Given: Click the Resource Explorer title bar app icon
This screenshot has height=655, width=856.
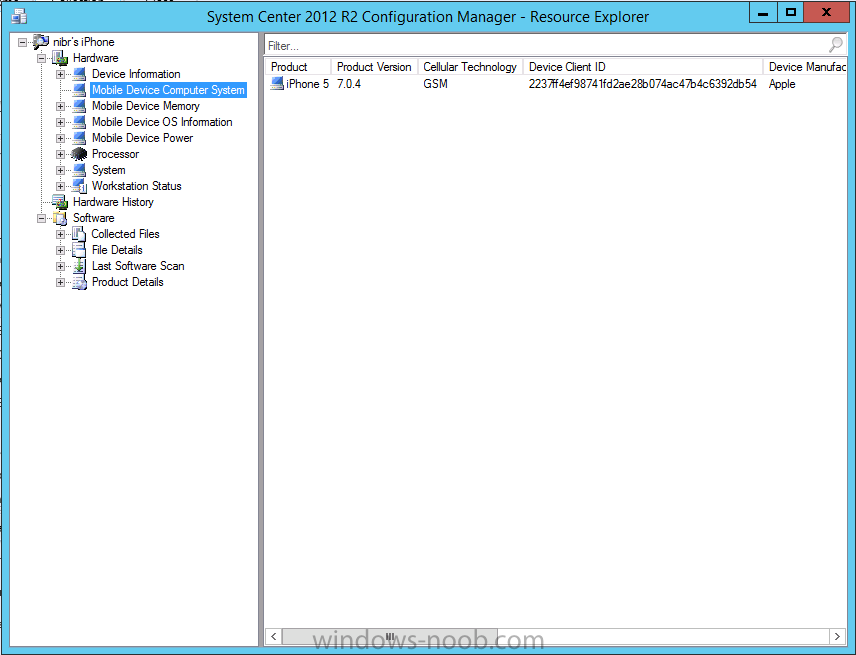Looking at the screenshot, I should click(19, 16).
